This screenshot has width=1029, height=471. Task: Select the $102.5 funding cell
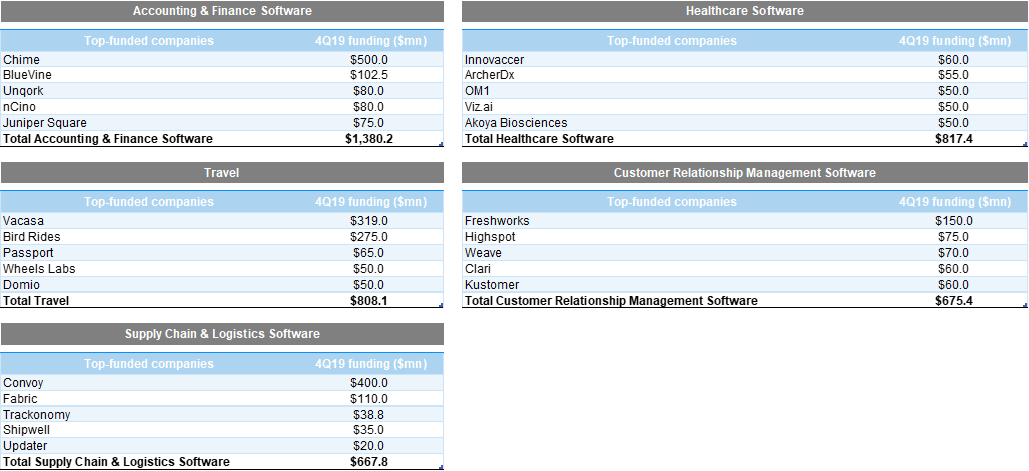pyautogui.click(x=370, y=75)
